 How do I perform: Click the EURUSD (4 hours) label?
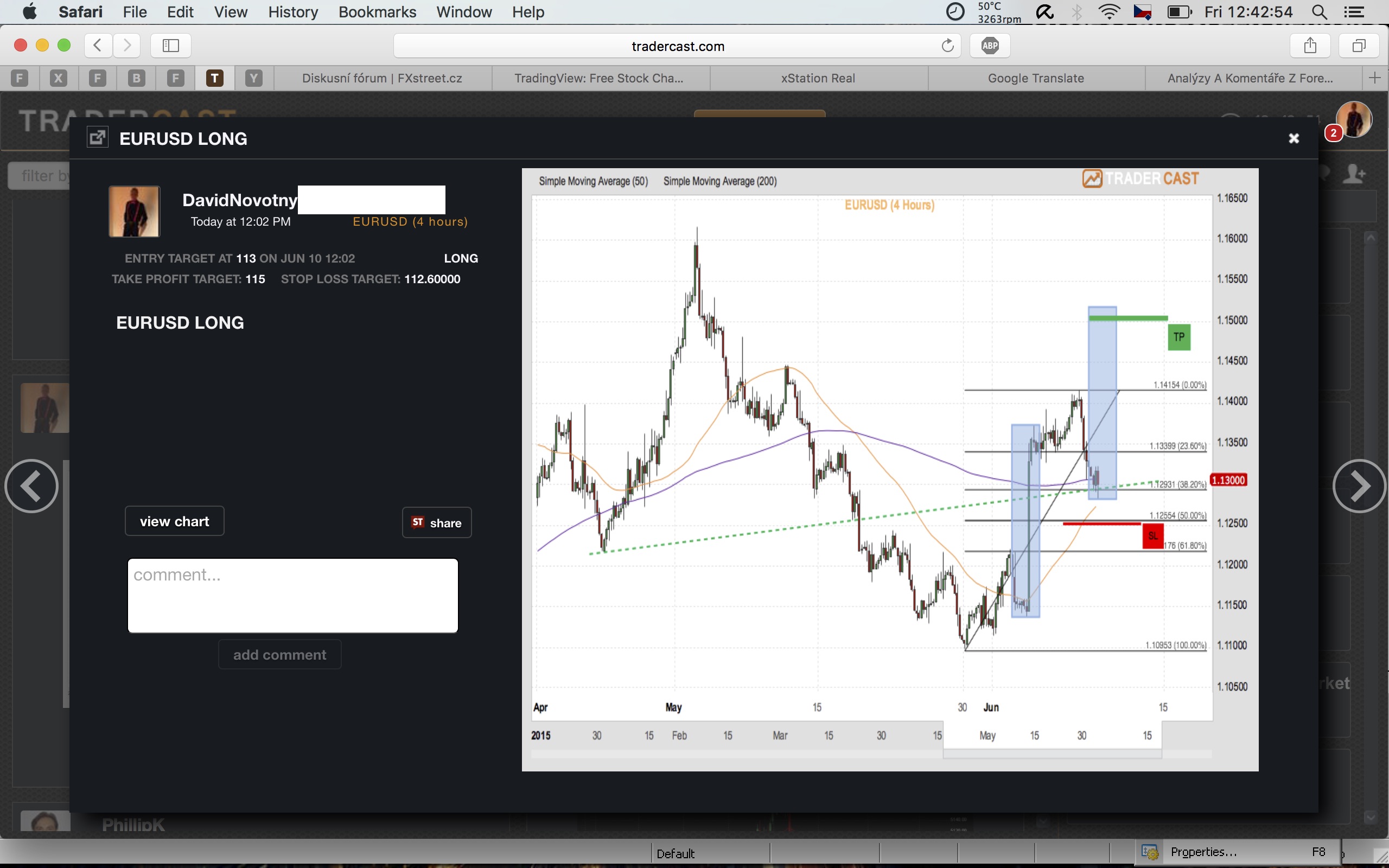click(x=410, y=221)
